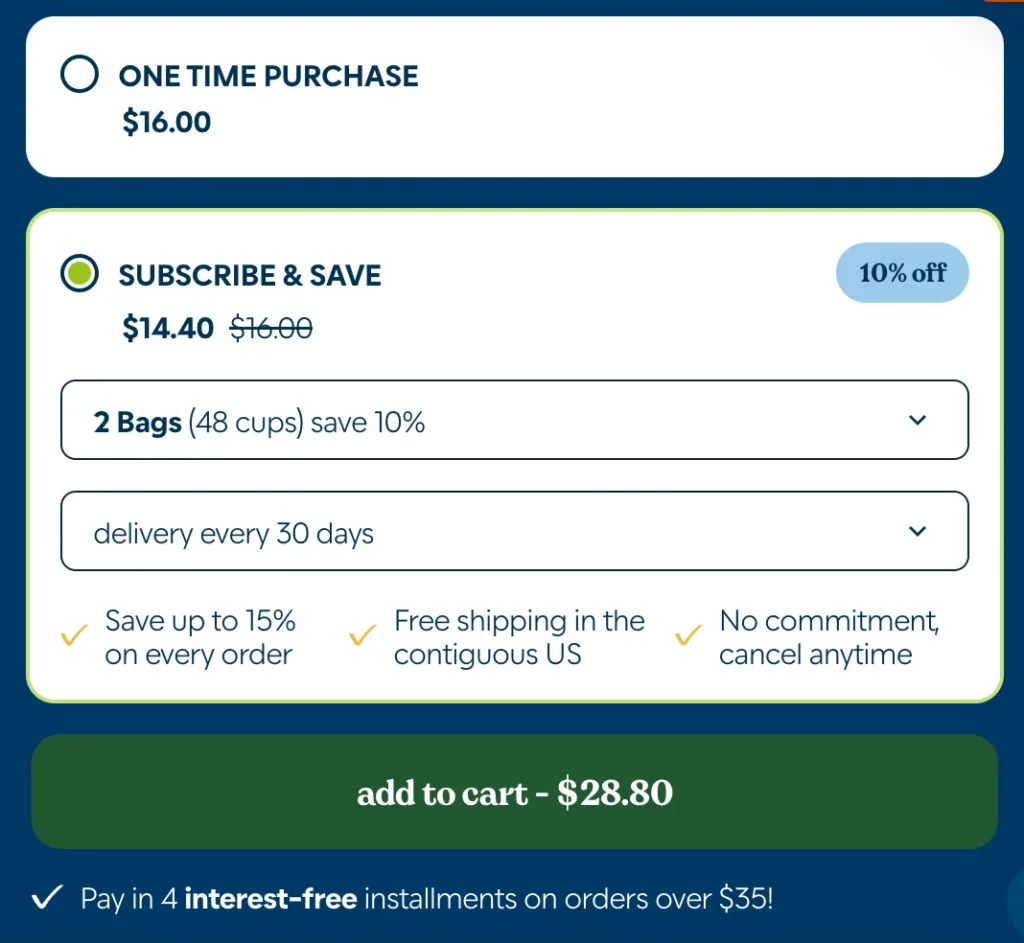1024x943 pixels.
Task: Click the green filled radio indicator for Subscribe & Save
Action: click(79, 272)
